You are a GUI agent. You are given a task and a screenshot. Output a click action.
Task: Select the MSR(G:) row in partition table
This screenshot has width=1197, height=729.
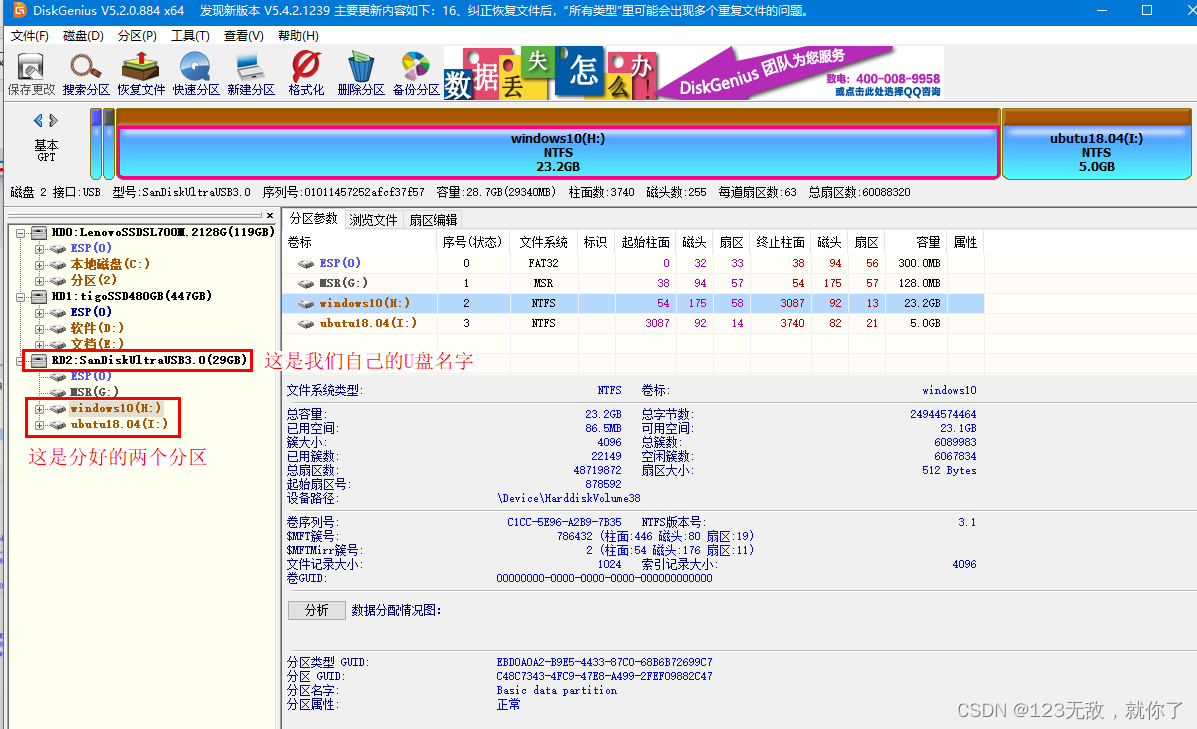[634, 283]
